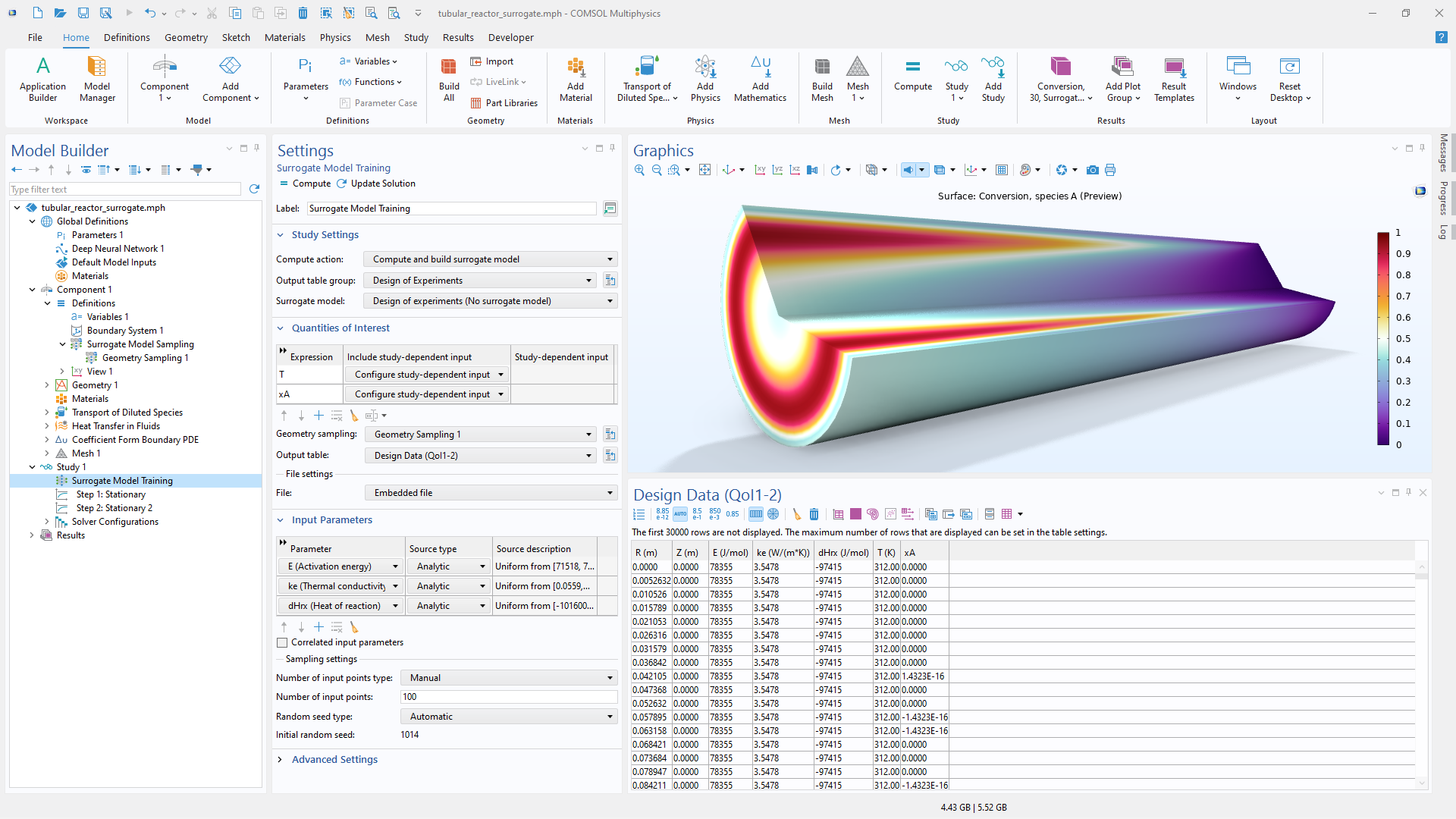The width and height of the screenshot is (1456, 819).
Task: Open the Model Manager
Action: (x=97, y=79)
